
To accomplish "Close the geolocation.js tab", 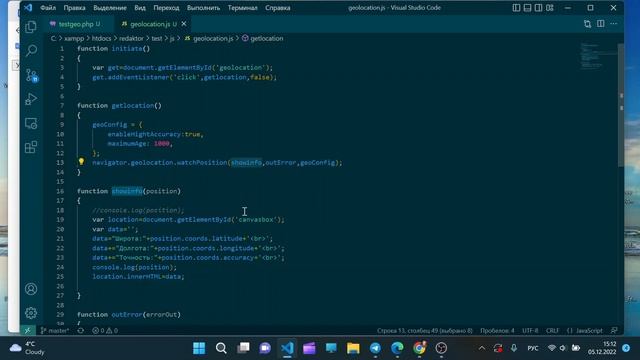I will click(x=184, y=24).
